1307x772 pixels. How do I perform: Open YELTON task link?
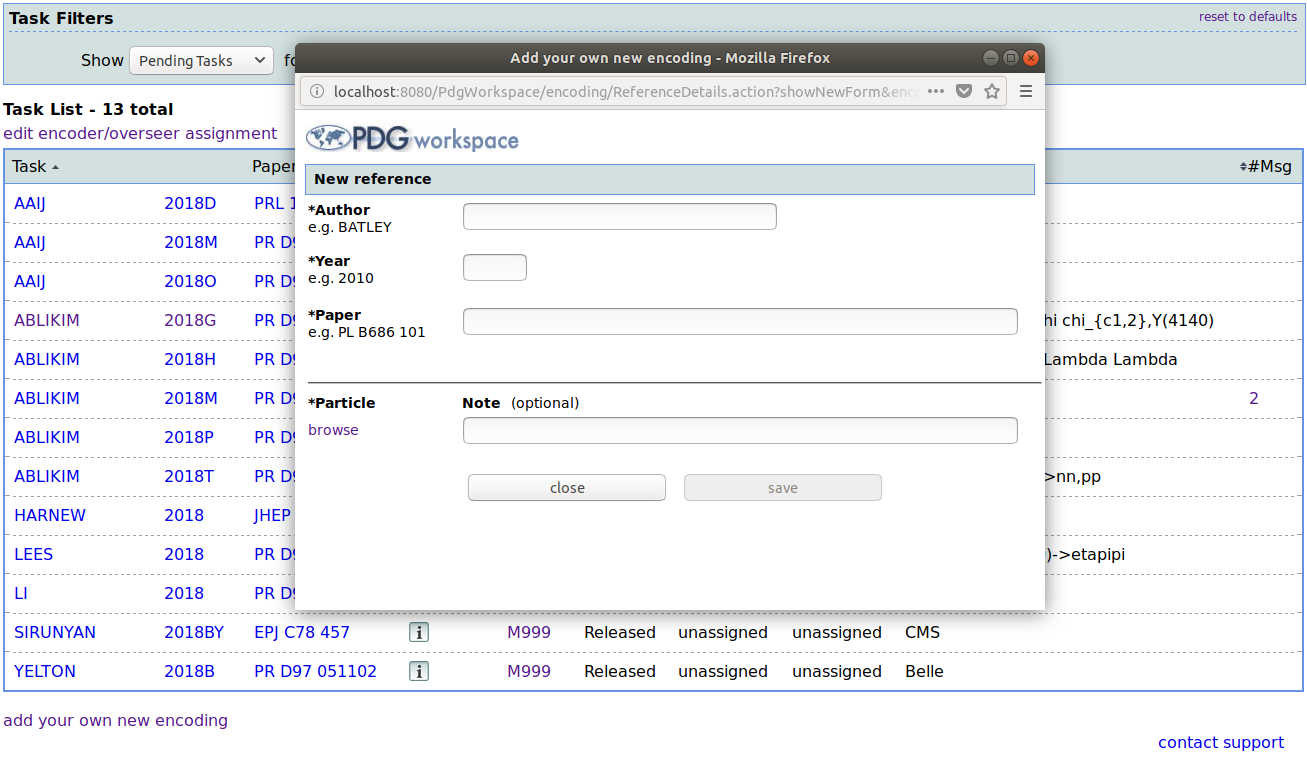coord(45,671)
